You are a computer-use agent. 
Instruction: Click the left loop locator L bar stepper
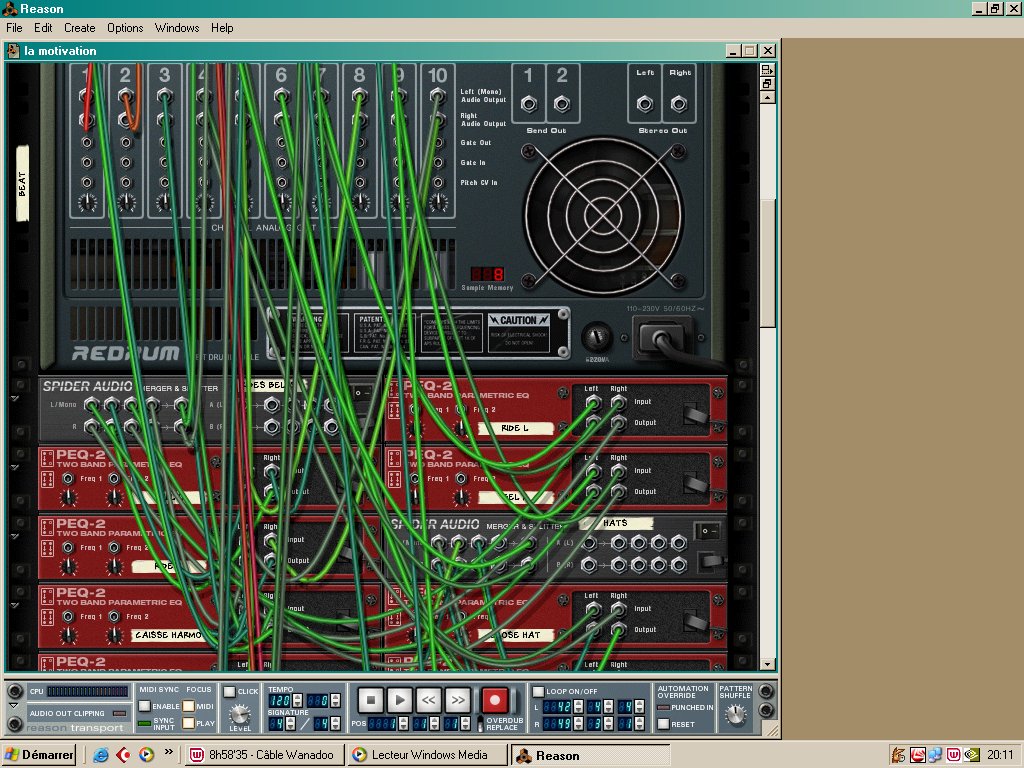coord(578,707)
